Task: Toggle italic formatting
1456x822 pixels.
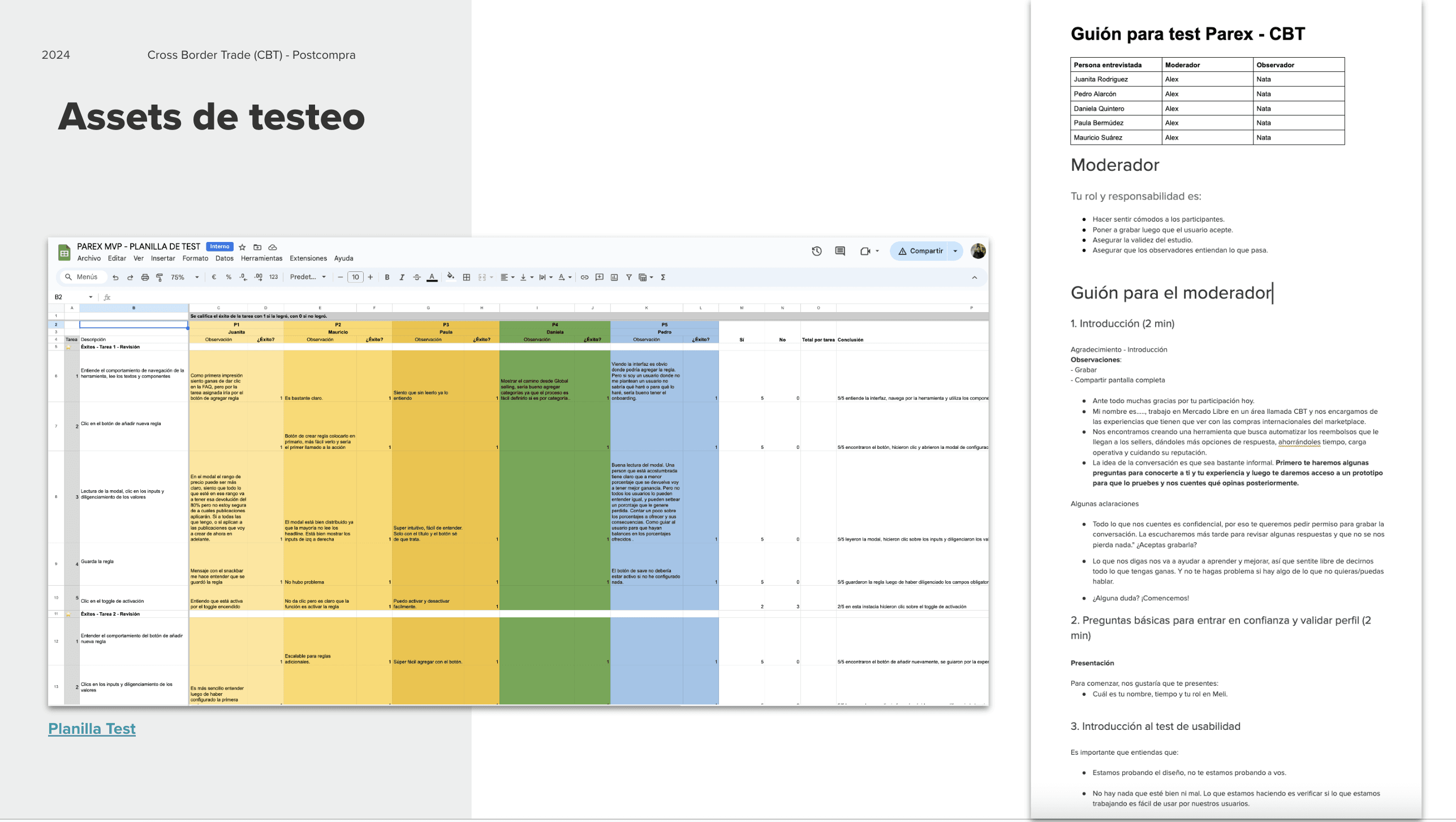Action: tap(402, 277)
